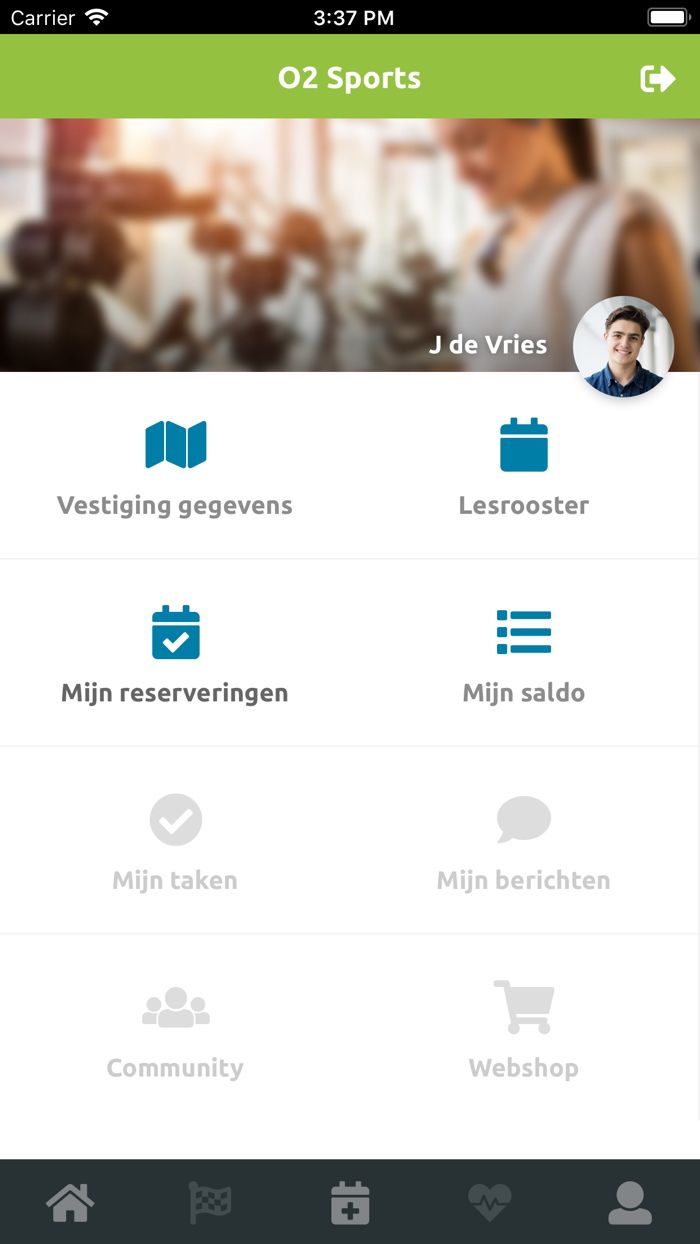Viewport: 700px width, 1244px height.
Task: Tap the Mijn saldo list icon
Action: (x=524, y=632)
